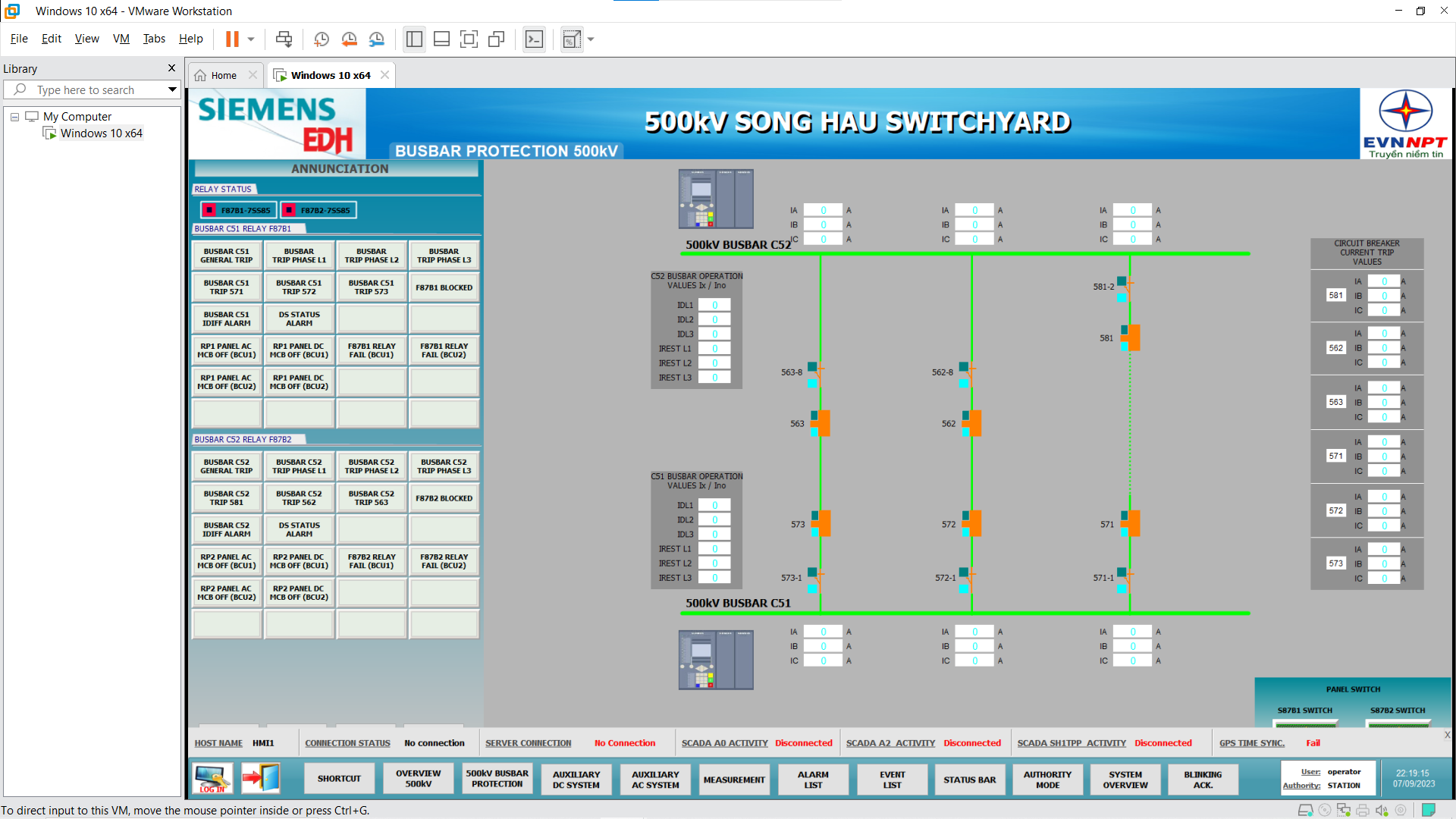Click the console view icon

coord(534,39)
